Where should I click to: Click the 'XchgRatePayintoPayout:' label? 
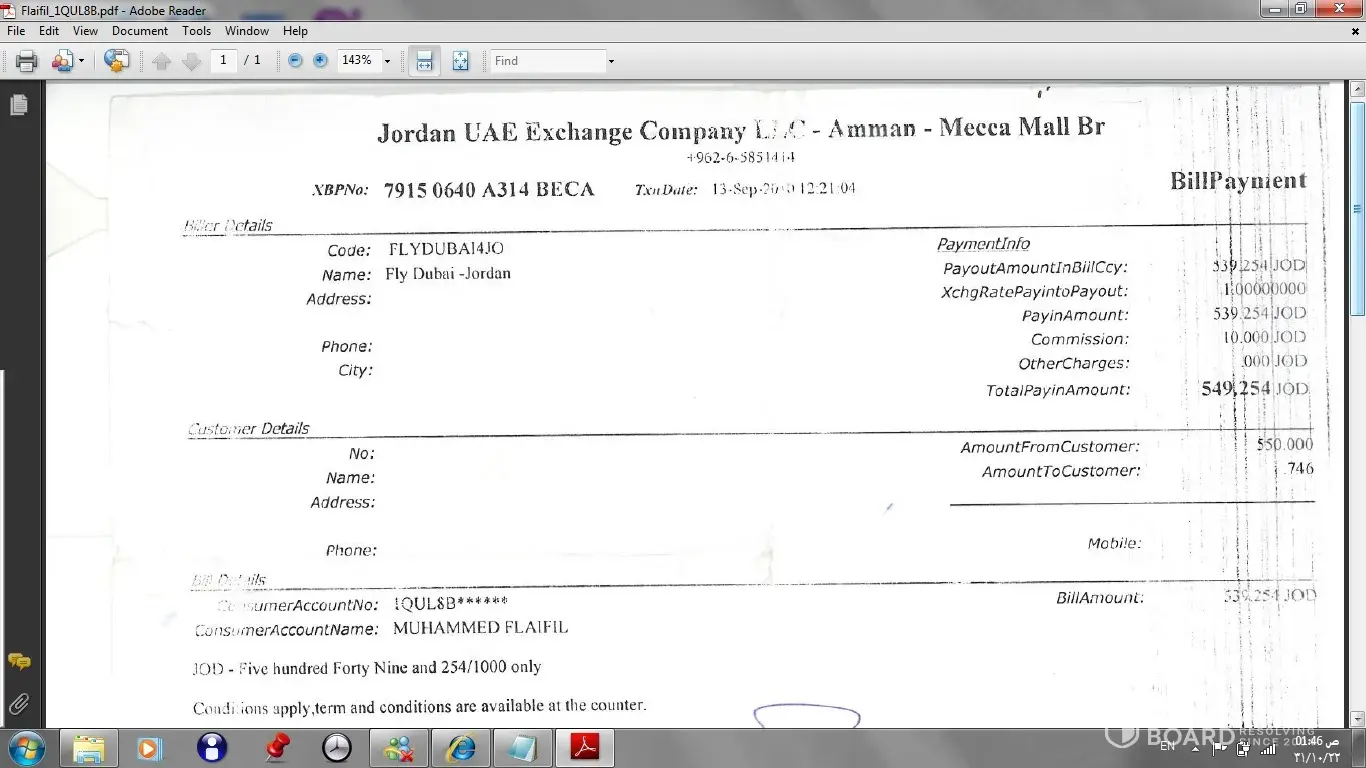point(1034,292)
